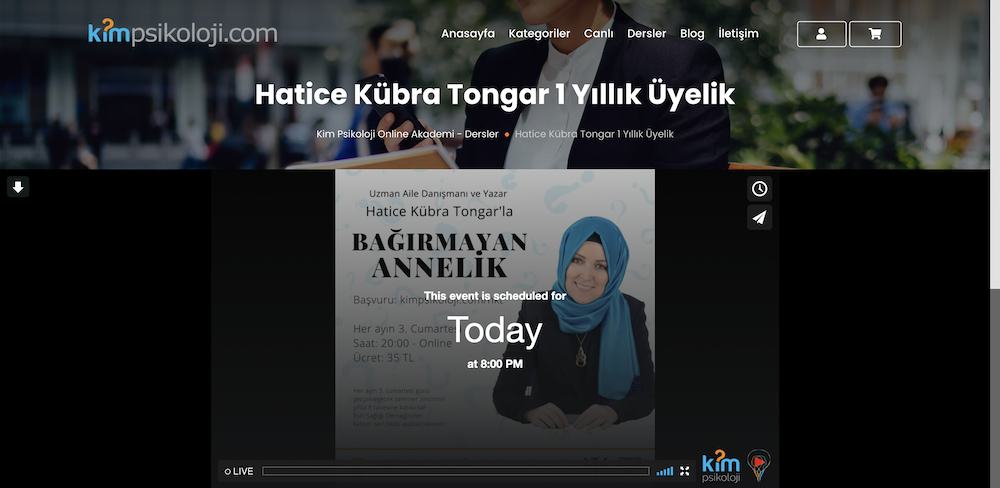
Task: Click the Kim Psikoloji player logo
Action: tap(721, 467)
